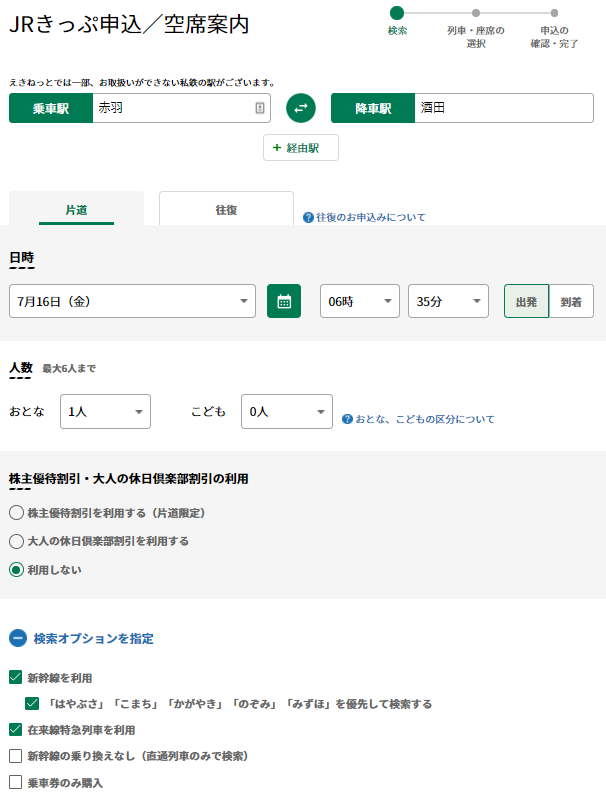The height and width of the screenshot is (811, 606).
Task: Switch to the 往復 round-trip tab
Action: [x=226, y=209]
